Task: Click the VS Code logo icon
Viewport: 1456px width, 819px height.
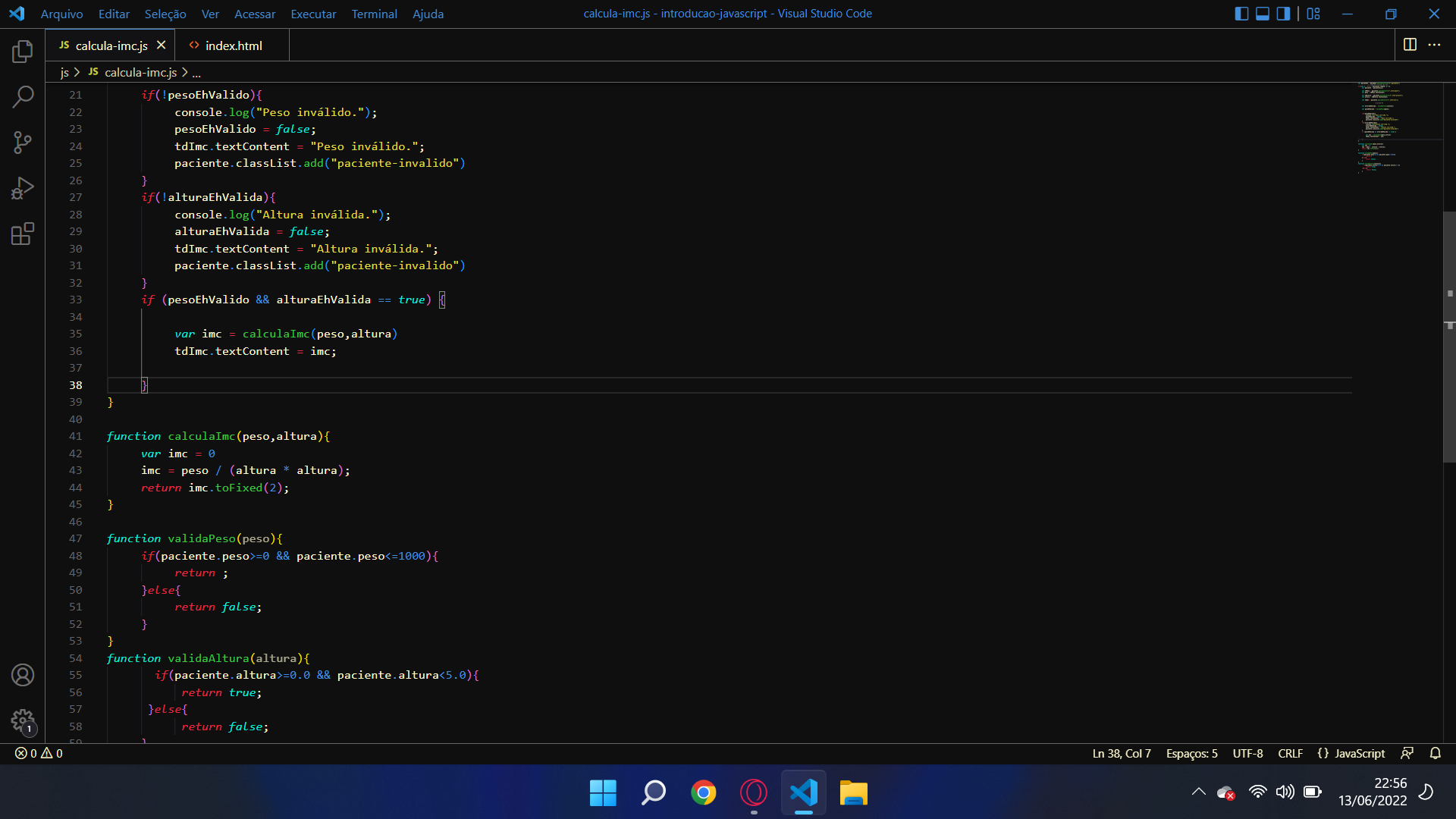Action: (x=17, y=14)
